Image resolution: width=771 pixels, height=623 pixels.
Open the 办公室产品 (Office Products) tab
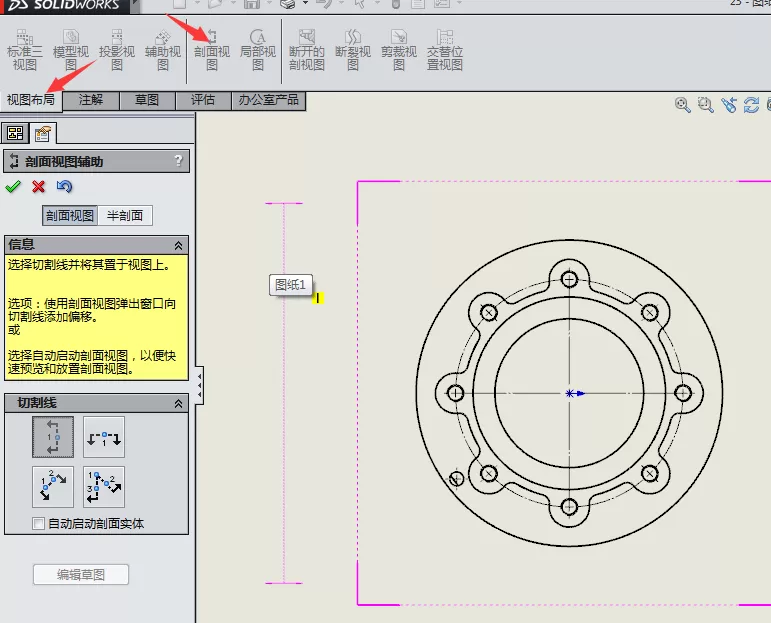pos(268,100)
